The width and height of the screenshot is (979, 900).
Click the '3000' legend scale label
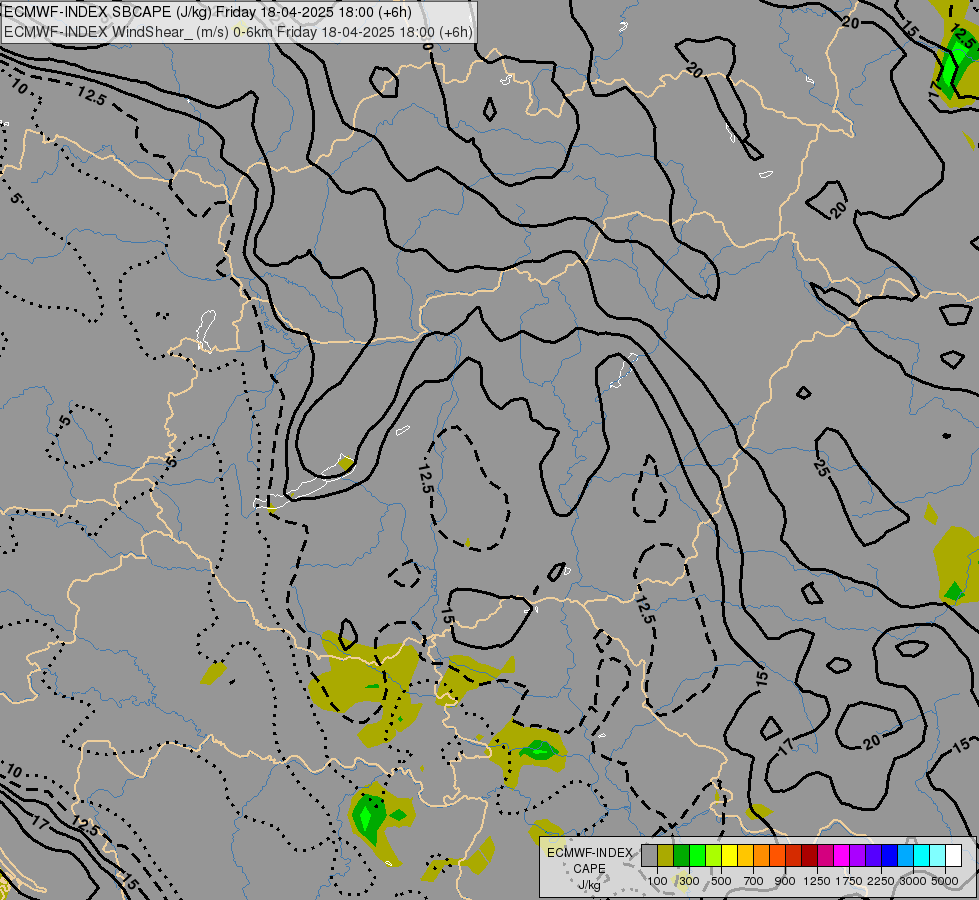913,881
